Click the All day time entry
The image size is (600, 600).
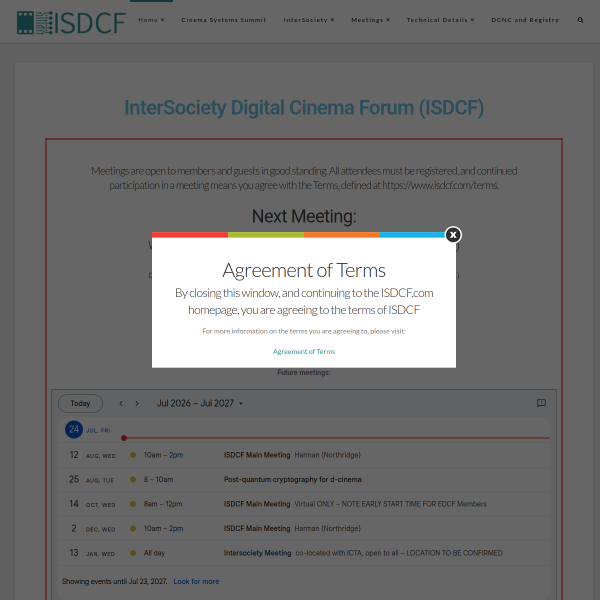click(154, 553)
